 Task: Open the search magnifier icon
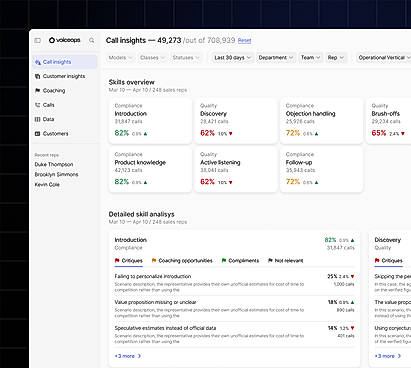[91, 40]
